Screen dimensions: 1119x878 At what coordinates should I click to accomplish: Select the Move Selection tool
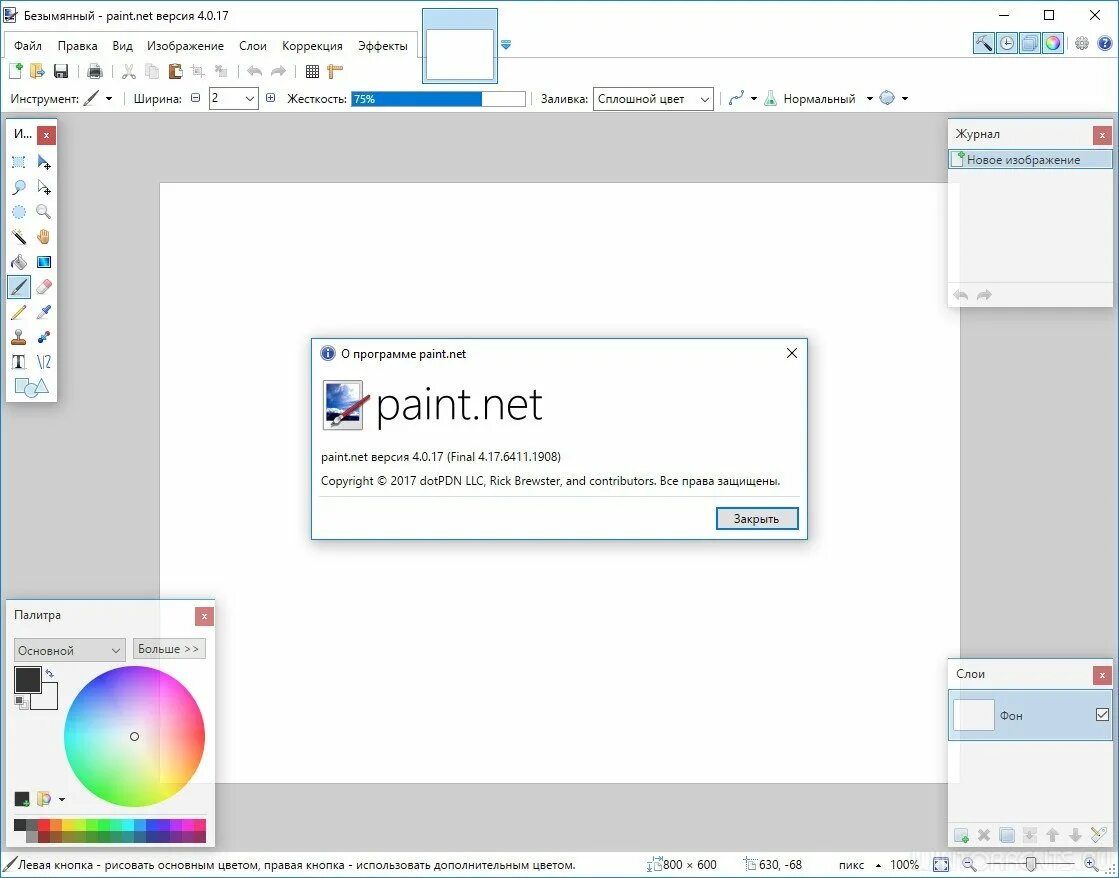pyautogui.click(x=44, y=187)
